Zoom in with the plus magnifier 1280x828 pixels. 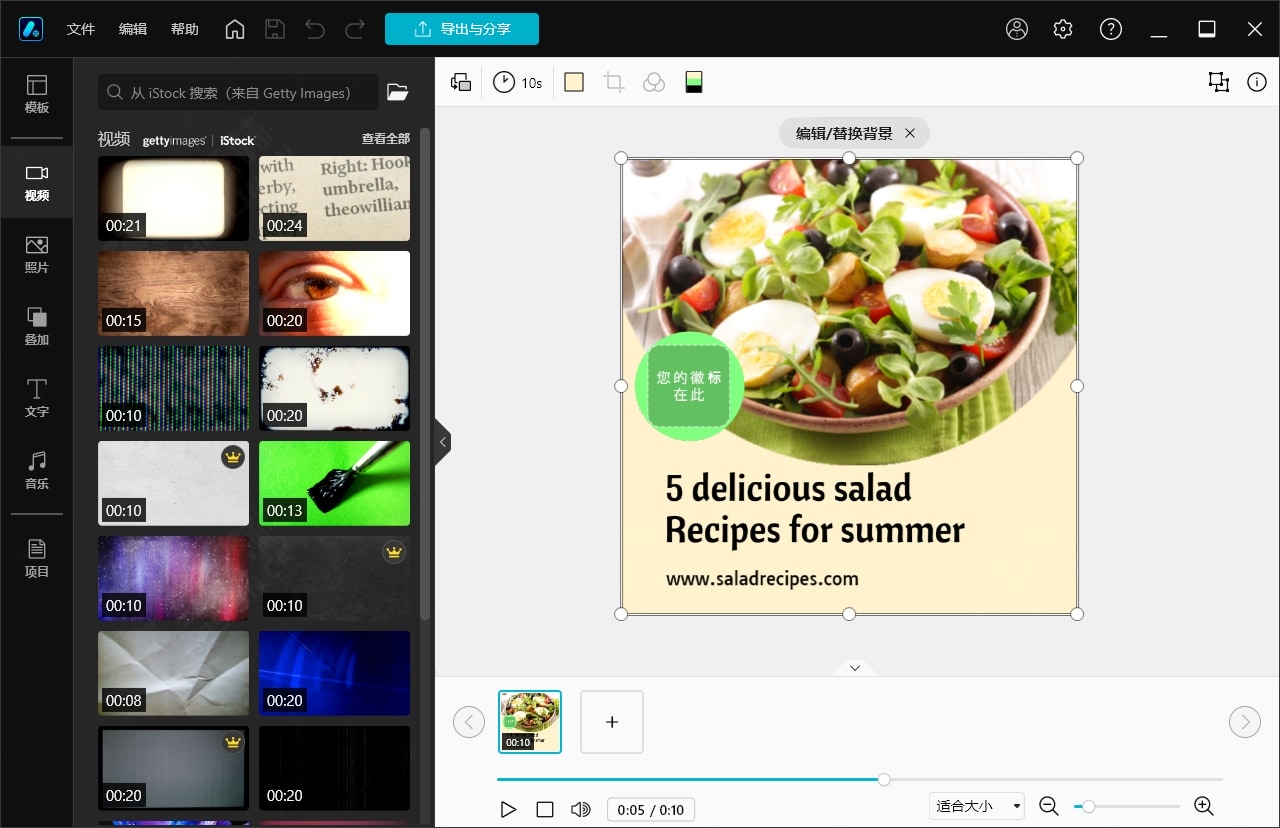click(1204, 806)
